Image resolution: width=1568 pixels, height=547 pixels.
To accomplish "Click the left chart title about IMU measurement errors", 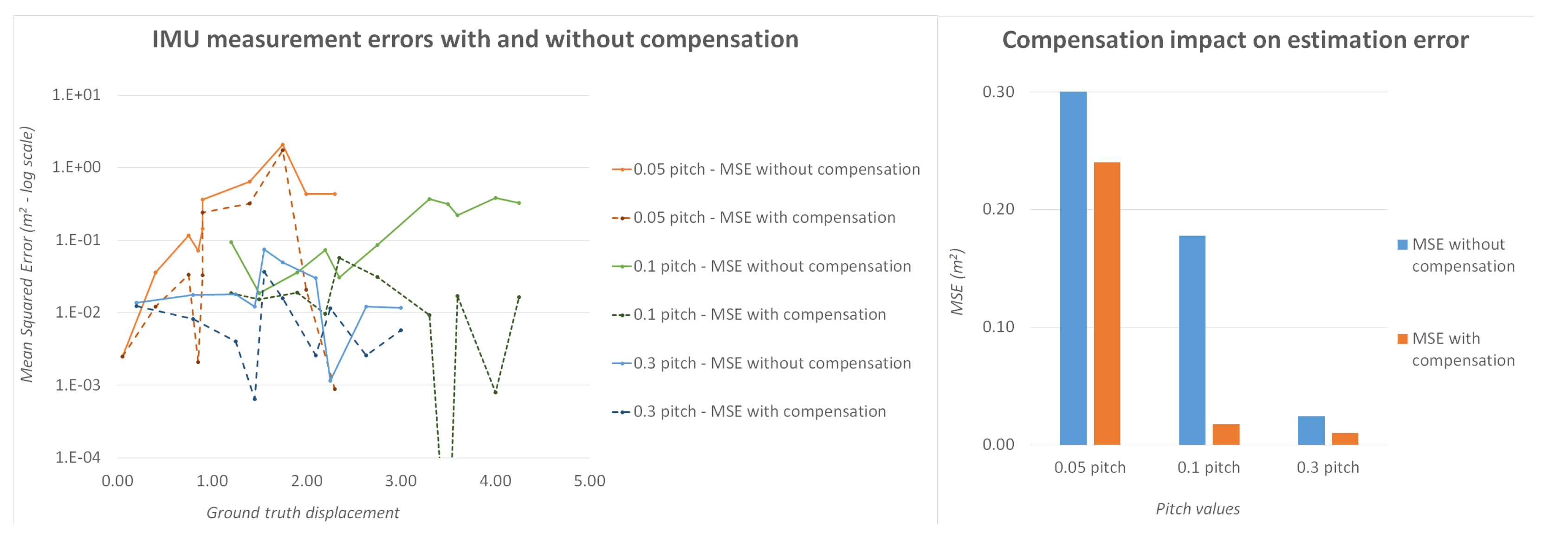I will [475, 39].
